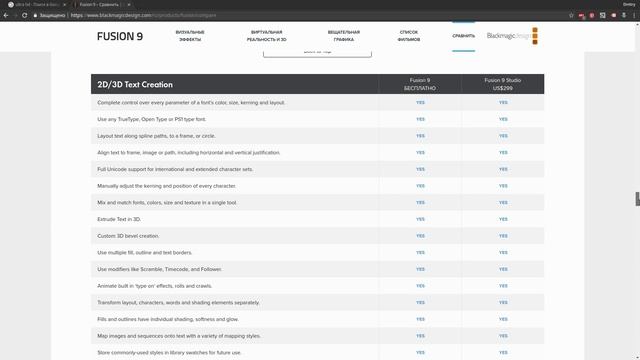
Task: Click Fusion 9 YES for 'Extrude Text in 3D' row
Action: pyautogui.click(x=420, y=219)
